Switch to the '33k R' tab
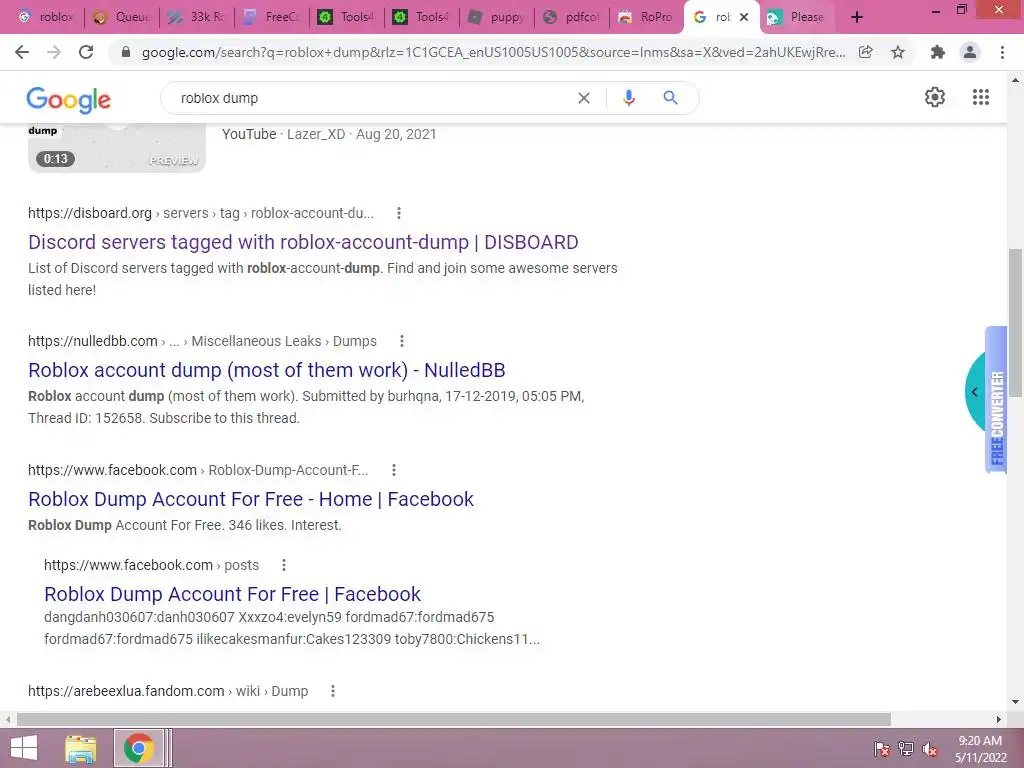Image resolution: width=1024 pixels, height=768 pixels. pos(197,17)
